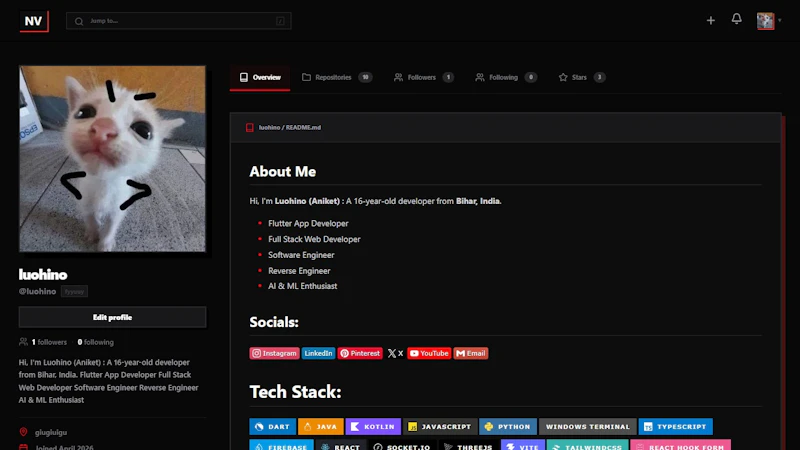Click the Tech Stack: heading
The height and width of the screenshot is (450, 800).
point(295,392)
